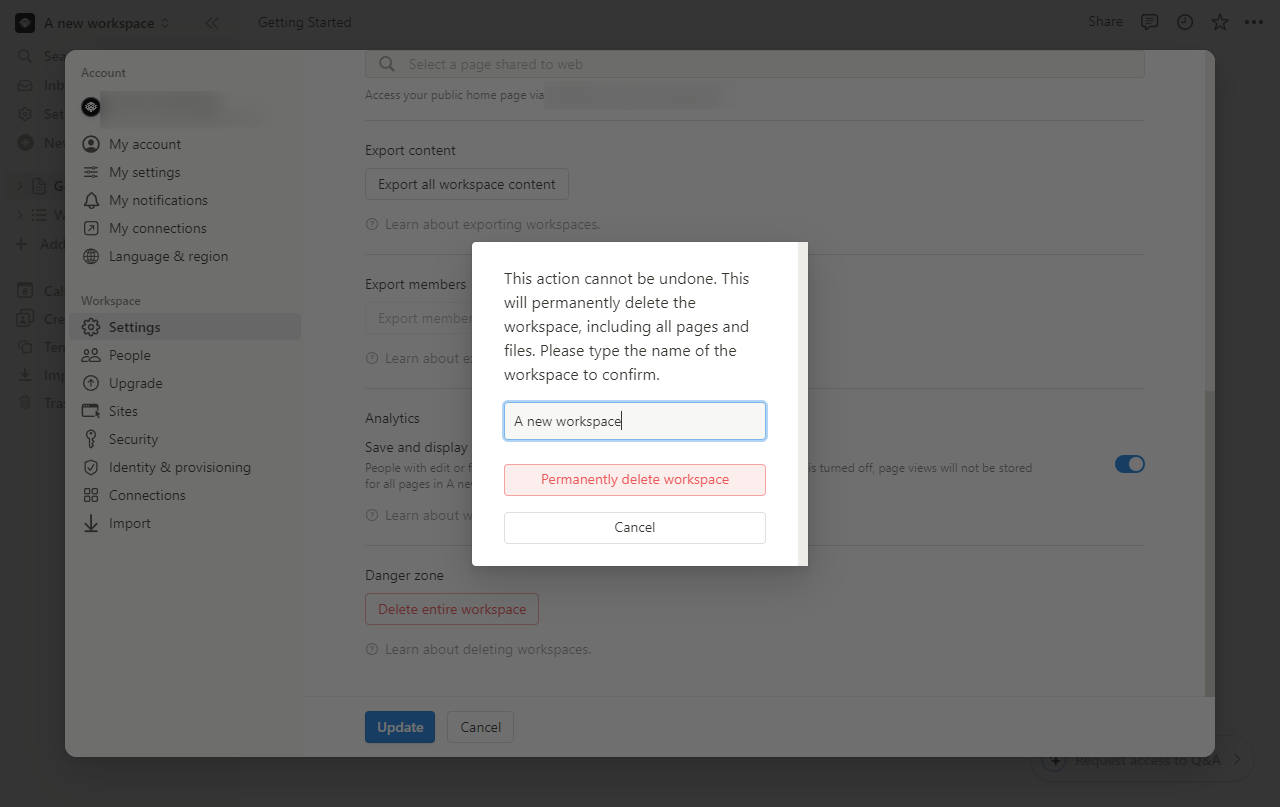Click the account avatar icon
This screenshot has width=1280, height=807.
(x=91, y=107)
